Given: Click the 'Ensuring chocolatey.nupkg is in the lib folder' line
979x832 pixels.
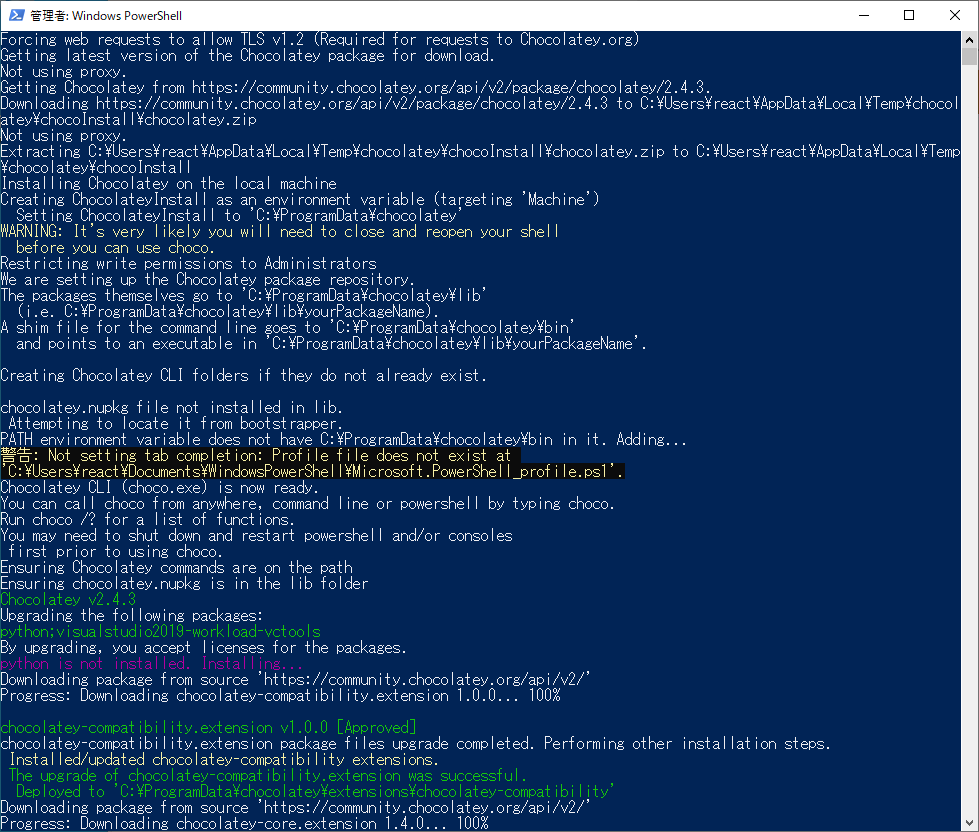Looking at the screenshot, I should pyautogui.click(x=184, y=584).
